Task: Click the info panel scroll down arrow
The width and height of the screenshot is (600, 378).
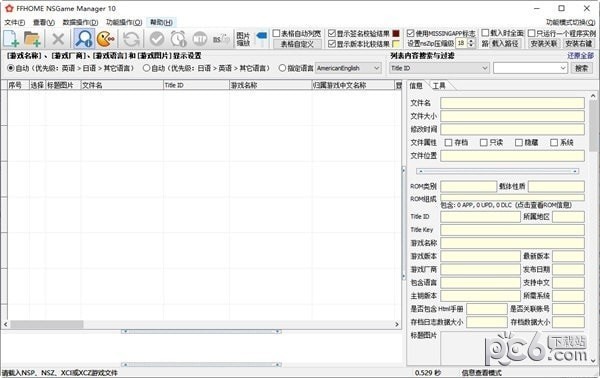Action: coord(593,360)
